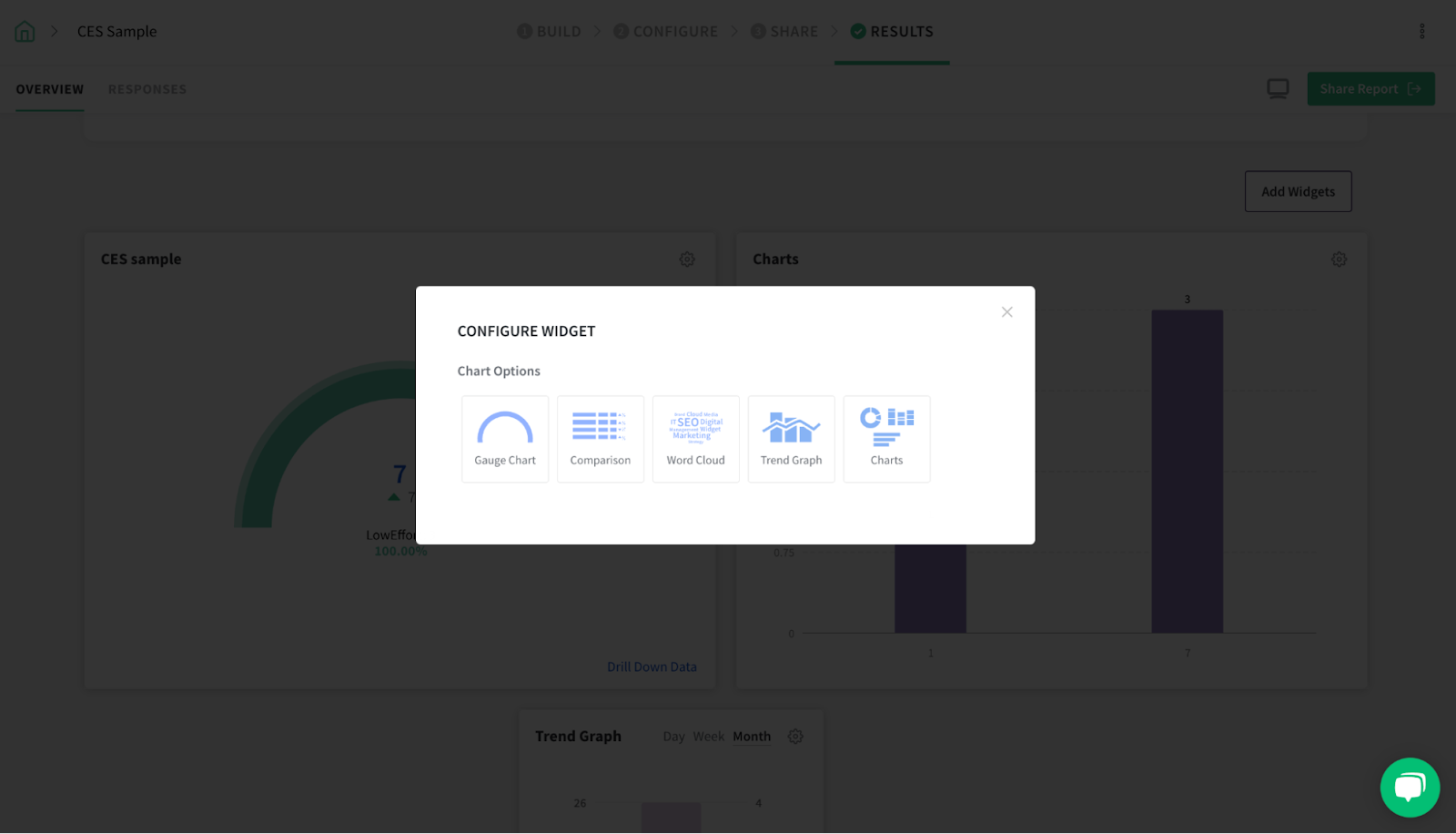Image resolution: width=1456 pixels, height=834 pixels.
Task: Click the Add Widgets button
Action: tap(1299, 191)
